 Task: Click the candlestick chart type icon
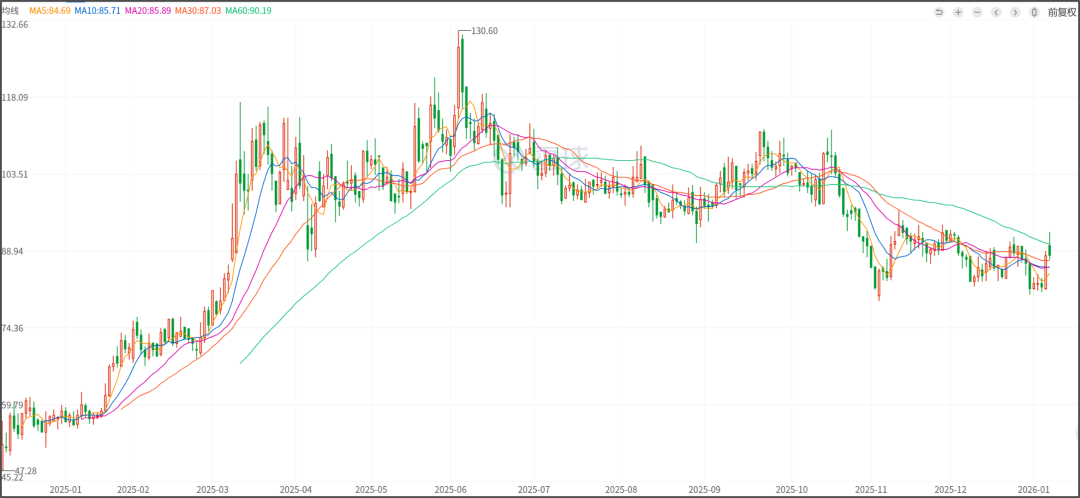tap(1034, 12)
